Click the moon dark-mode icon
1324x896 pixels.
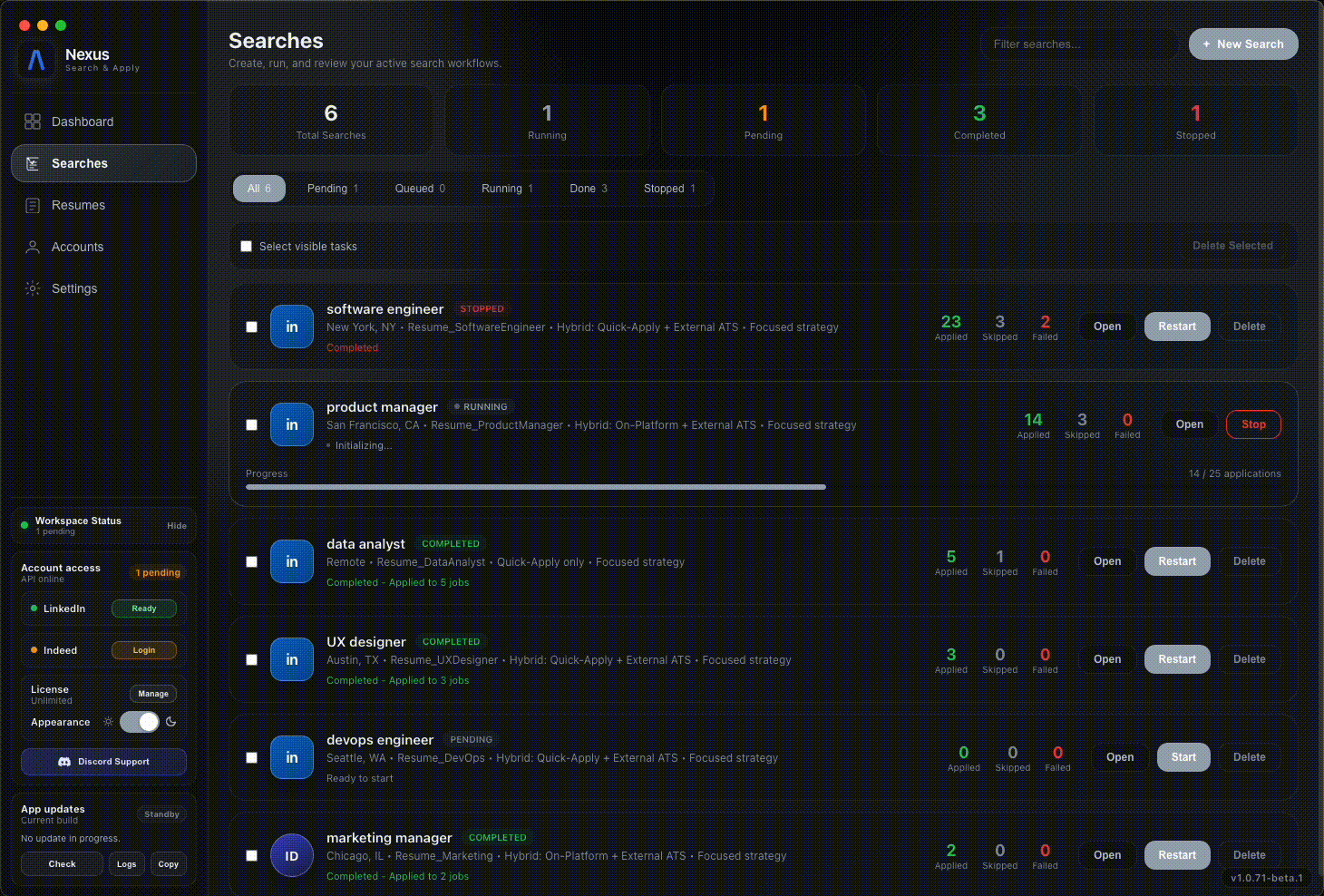click(171, 722)
